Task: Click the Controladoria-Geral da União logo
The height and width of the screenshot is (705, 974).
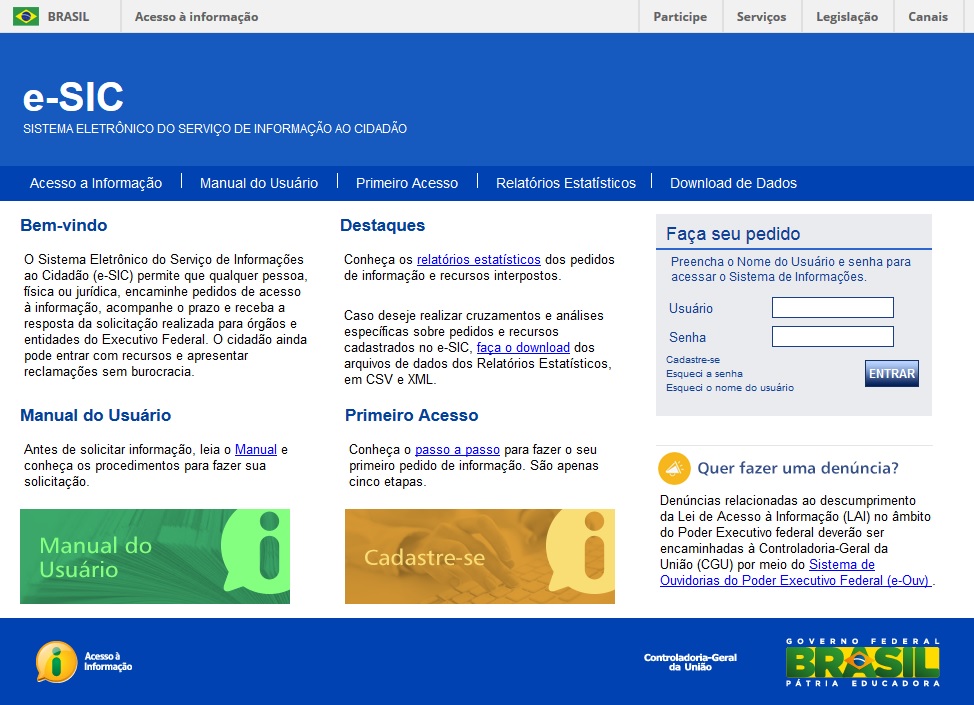Action: click(691, 662)
